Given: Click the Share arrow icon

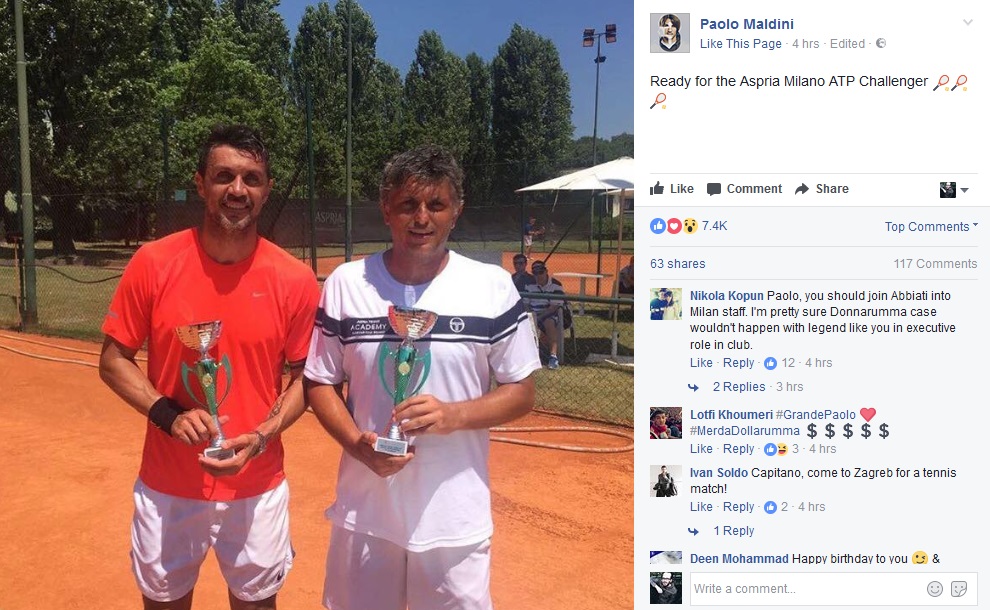Looking at the screenshot, I should click(x=802, y=189).
